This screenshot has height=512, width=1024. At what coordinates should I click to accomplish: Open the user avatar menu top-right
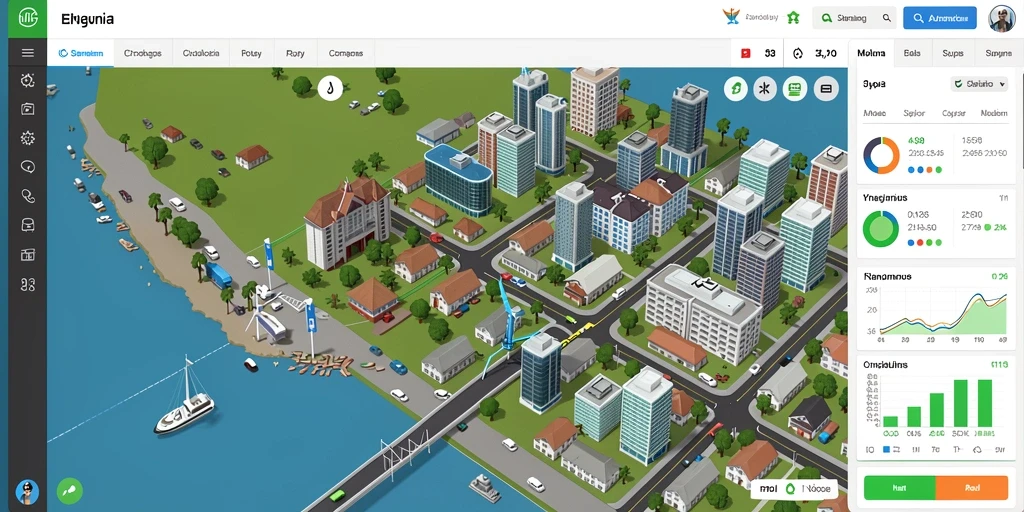click(x=1002, y=18)
